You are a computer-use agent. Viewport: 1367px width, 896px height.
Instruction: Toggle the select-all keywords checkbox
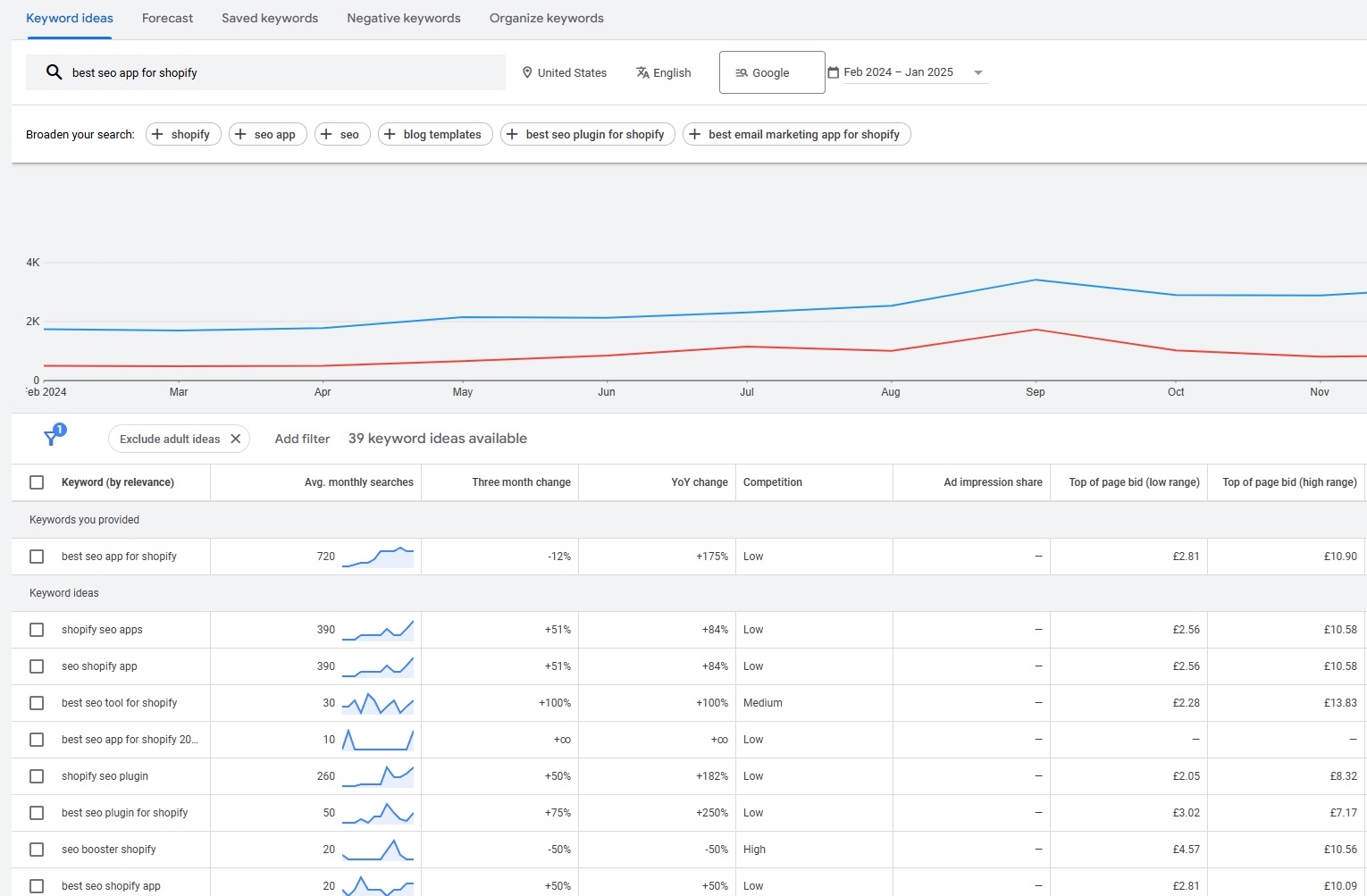click(x=37, y=482)
